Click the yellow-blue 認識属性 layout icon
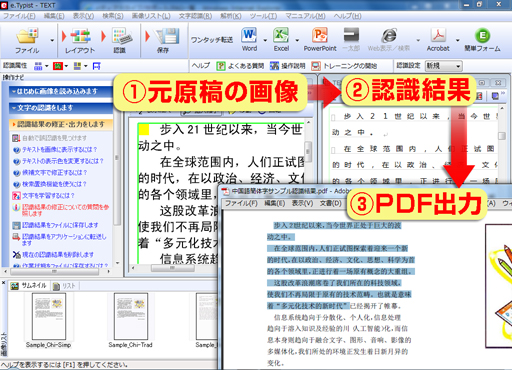 point(77,66)
